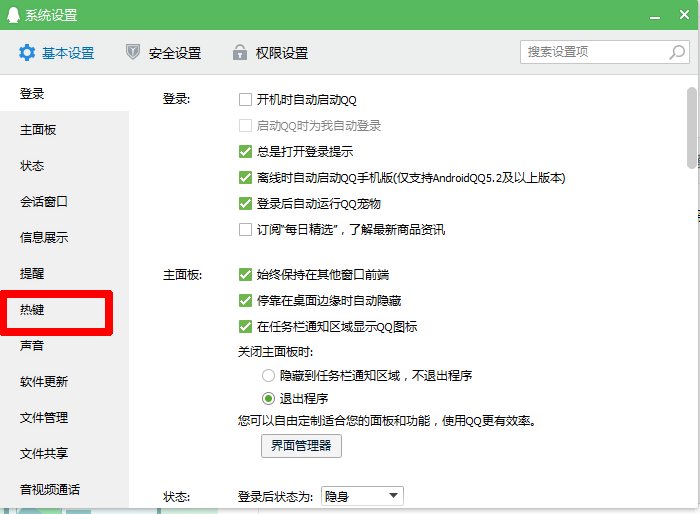The width and height of the screenshot is (700, 514).
Task: Click the 状态: section label
Action: (176, 497)
